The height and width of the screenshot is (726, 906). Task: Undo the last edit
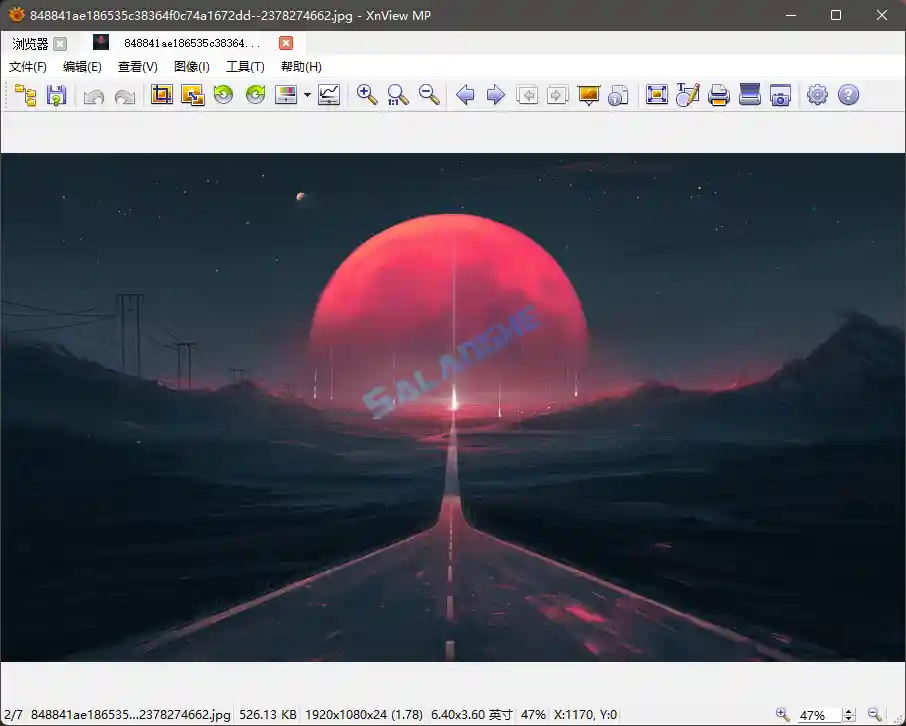[94, 95]
